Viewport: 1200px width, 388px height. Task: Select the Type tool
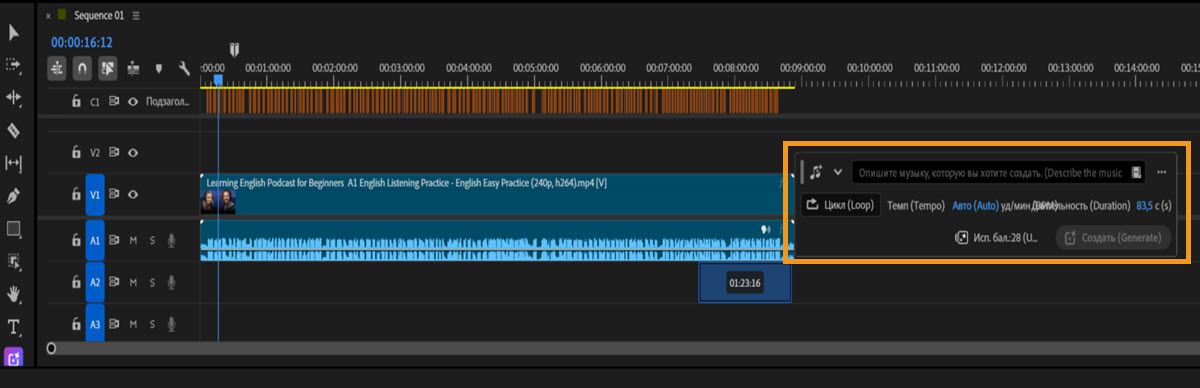(14, 326)
